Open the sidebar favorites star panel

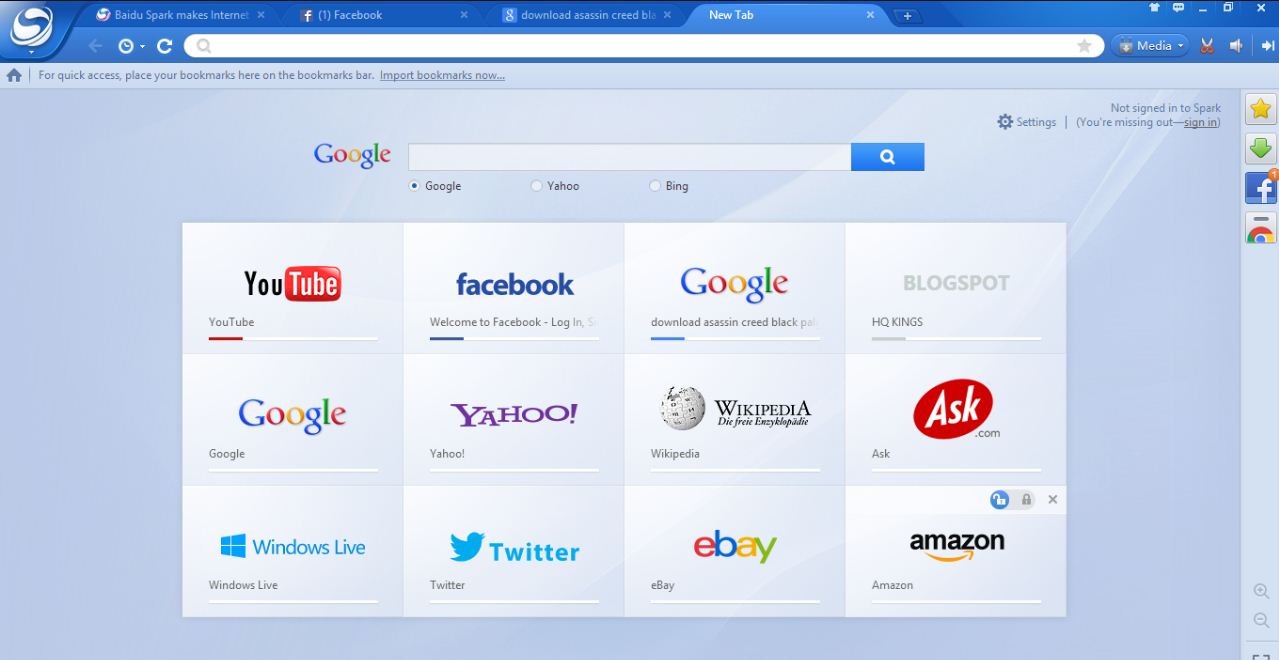1261,109
